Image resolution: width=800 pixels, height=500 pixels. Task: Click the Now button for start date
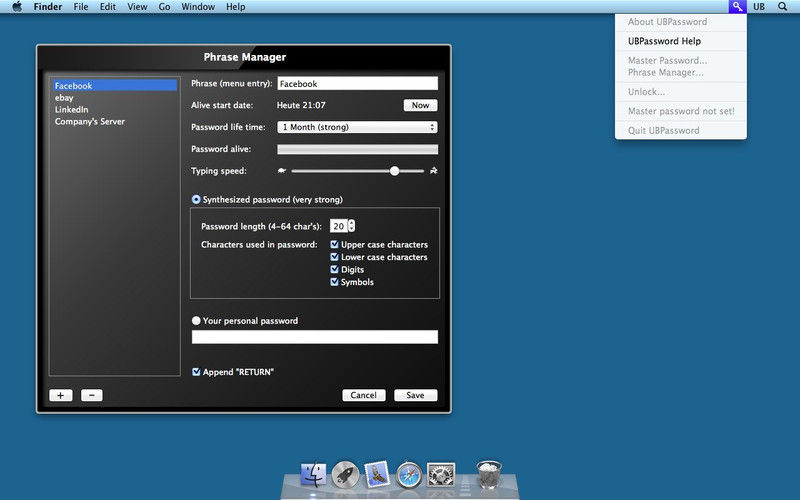[420, 105]
